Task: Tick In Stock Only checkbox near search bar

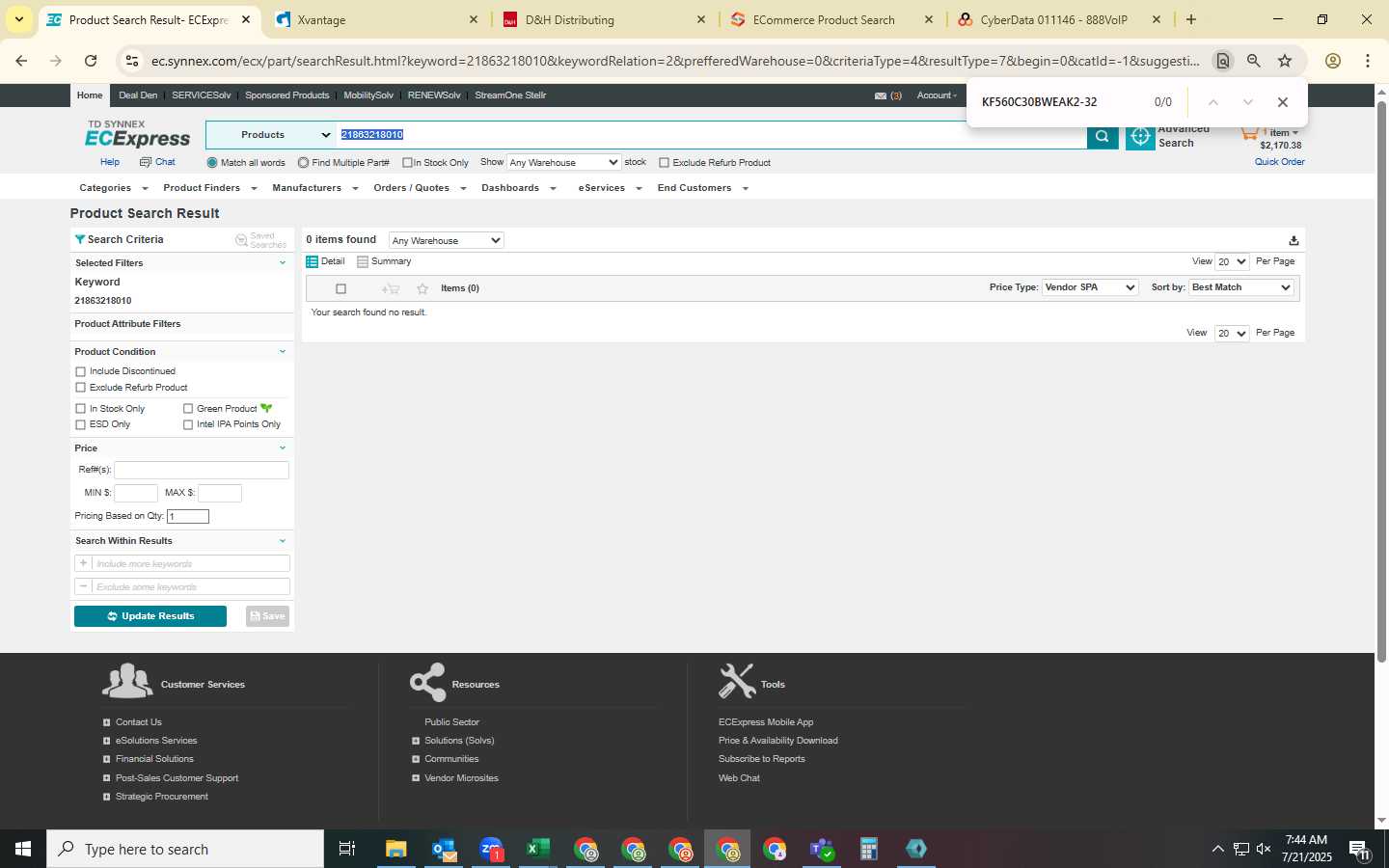Action: (x=407, y=163)
